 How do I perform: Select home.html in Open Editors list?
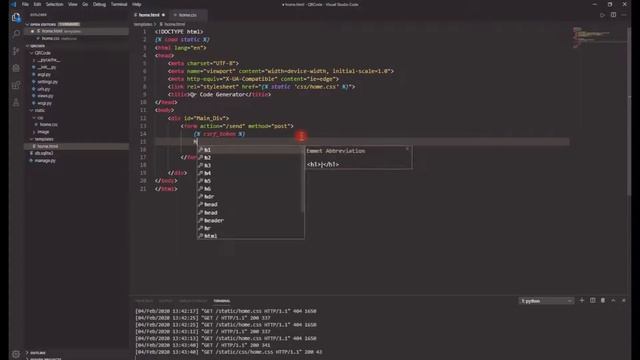click(77, 31)
